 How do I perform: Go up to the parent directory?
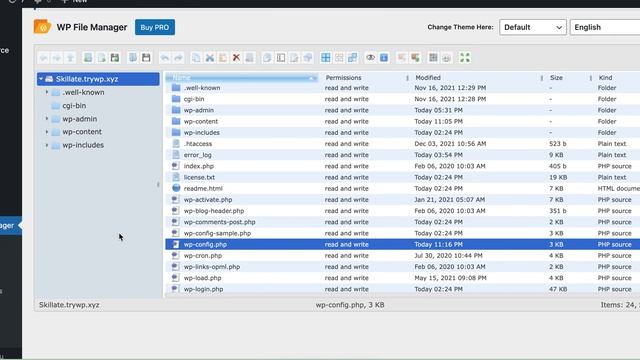click(70, 58)
